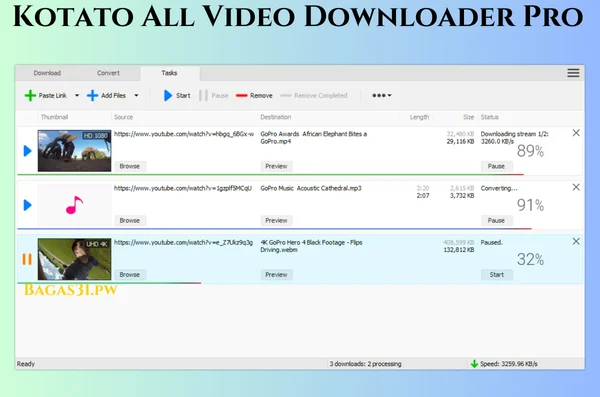Screen dimensions: 600x397
Task: Expand the Paste Link dropdown arrow
Action: pyautogui.click(x=77, y=95)
